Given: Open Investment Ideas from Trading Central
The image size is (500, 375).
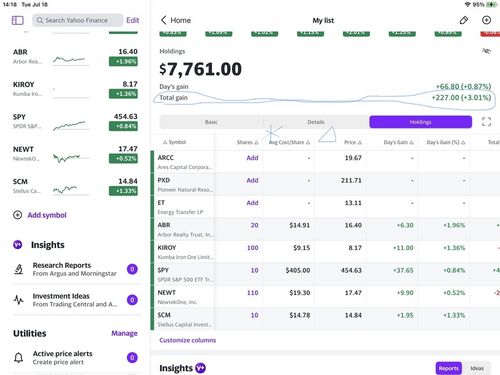Looking at the screenshot, I should (75, 300).
